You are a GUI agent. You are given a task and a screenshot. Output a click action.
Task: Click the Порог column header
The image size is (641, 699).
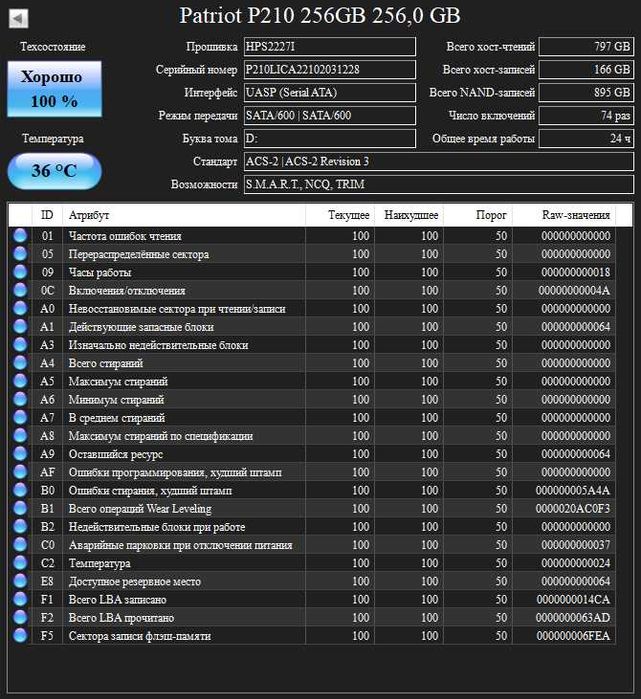478,215
